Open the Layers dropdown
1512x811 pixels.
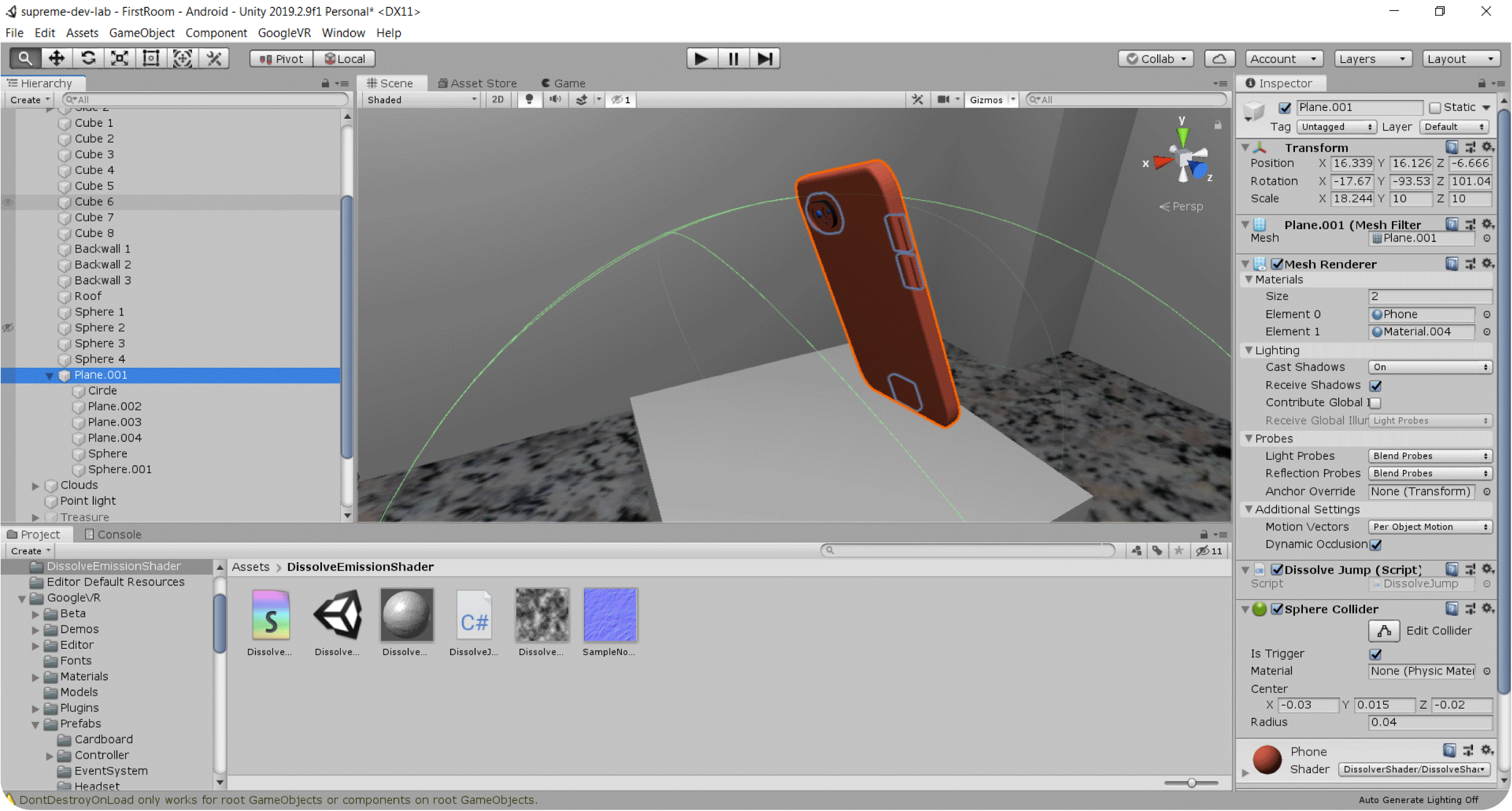(x=1372, y=59)
